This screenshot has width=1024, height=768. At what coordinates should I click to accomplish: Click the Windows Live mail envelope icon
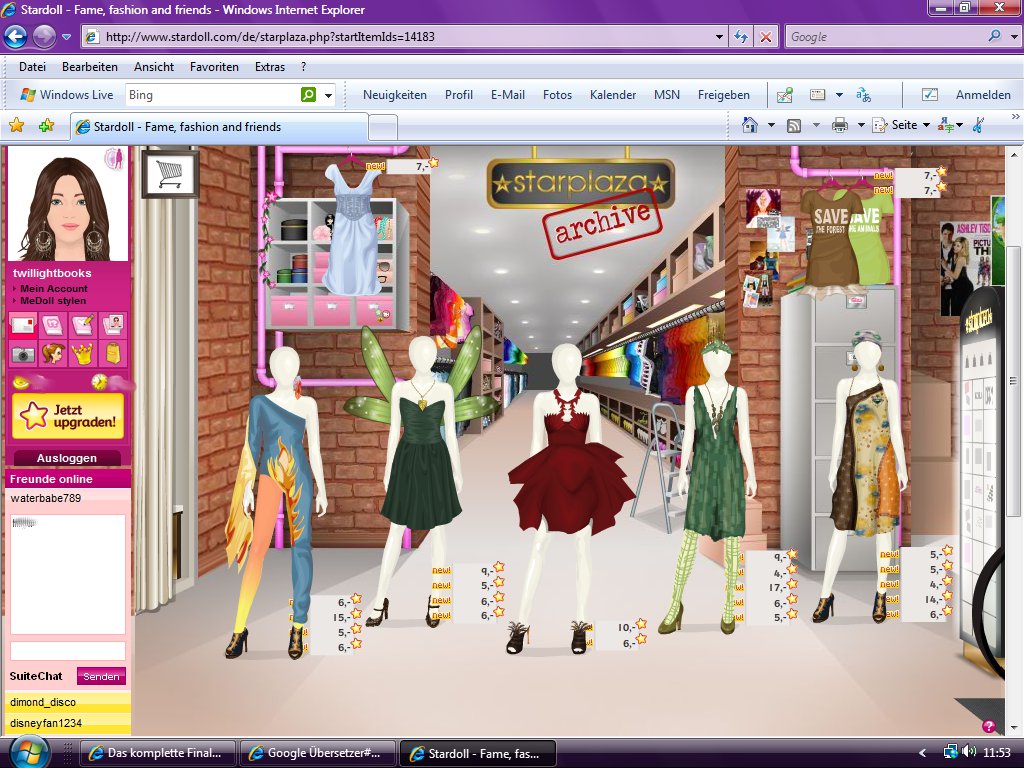click(x=784, y=95)
